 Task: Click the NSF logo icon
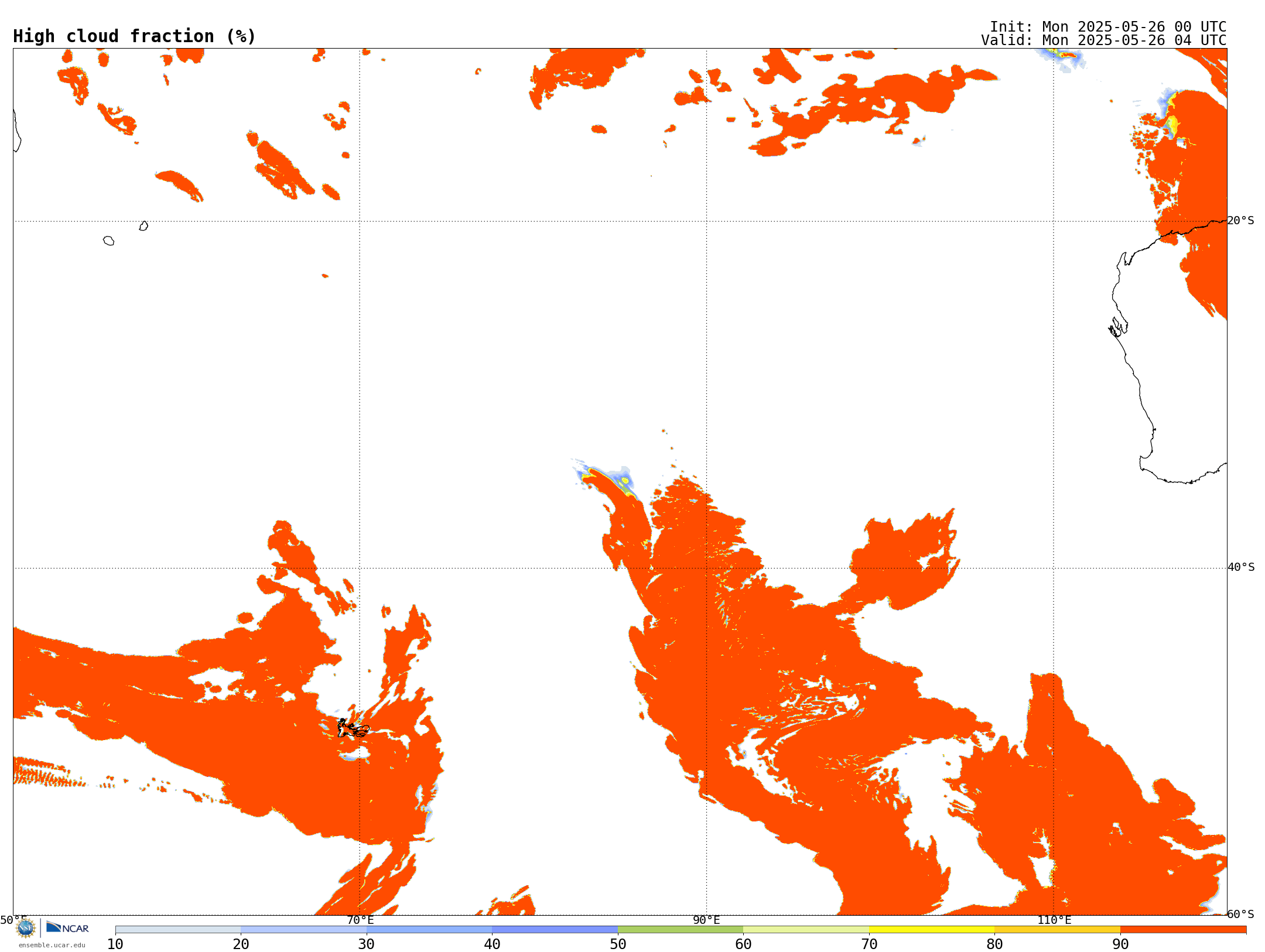26,927
